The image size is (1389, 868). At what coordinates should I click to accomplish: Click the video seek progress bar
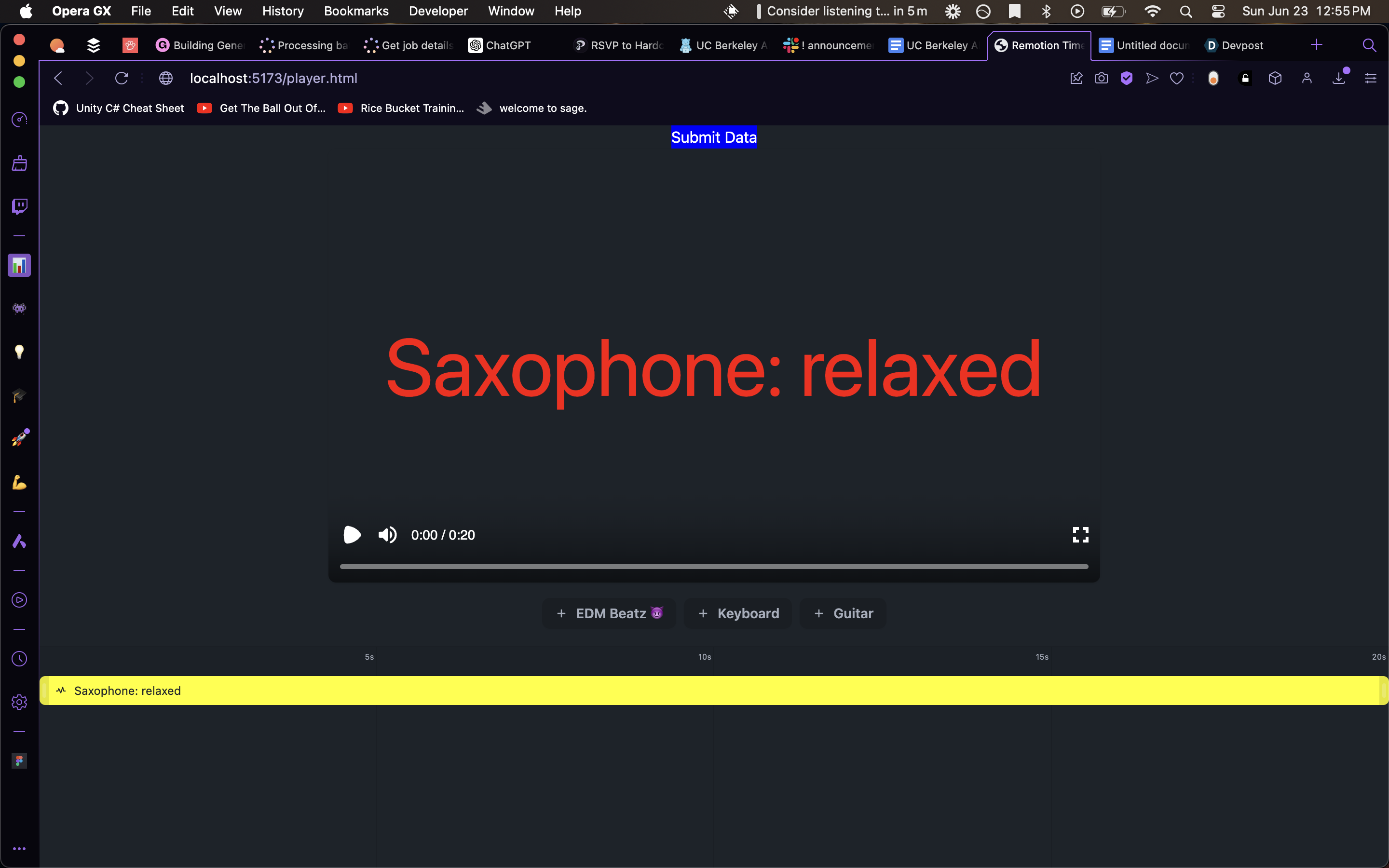(713, 567)
